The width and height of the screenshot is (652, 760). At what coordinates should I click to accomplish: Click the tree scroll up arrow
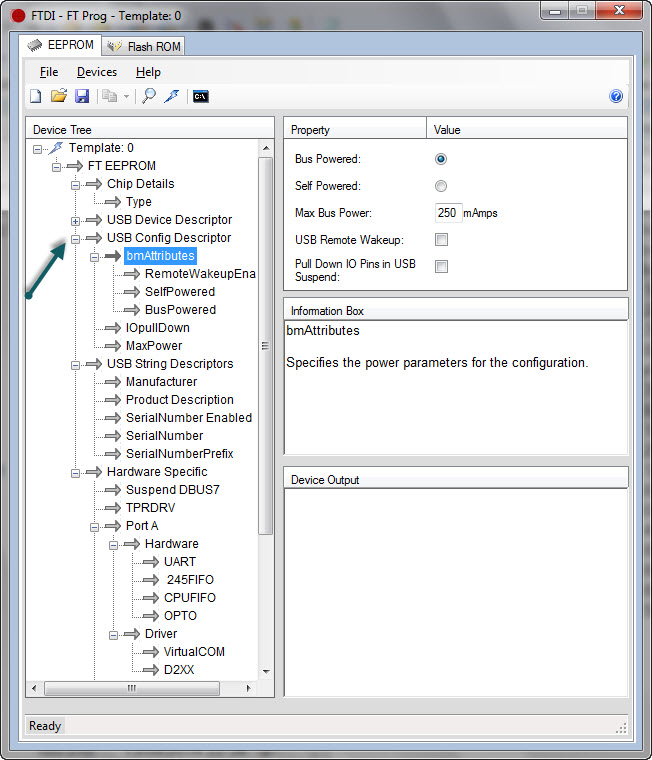click(x=266, y=147)
